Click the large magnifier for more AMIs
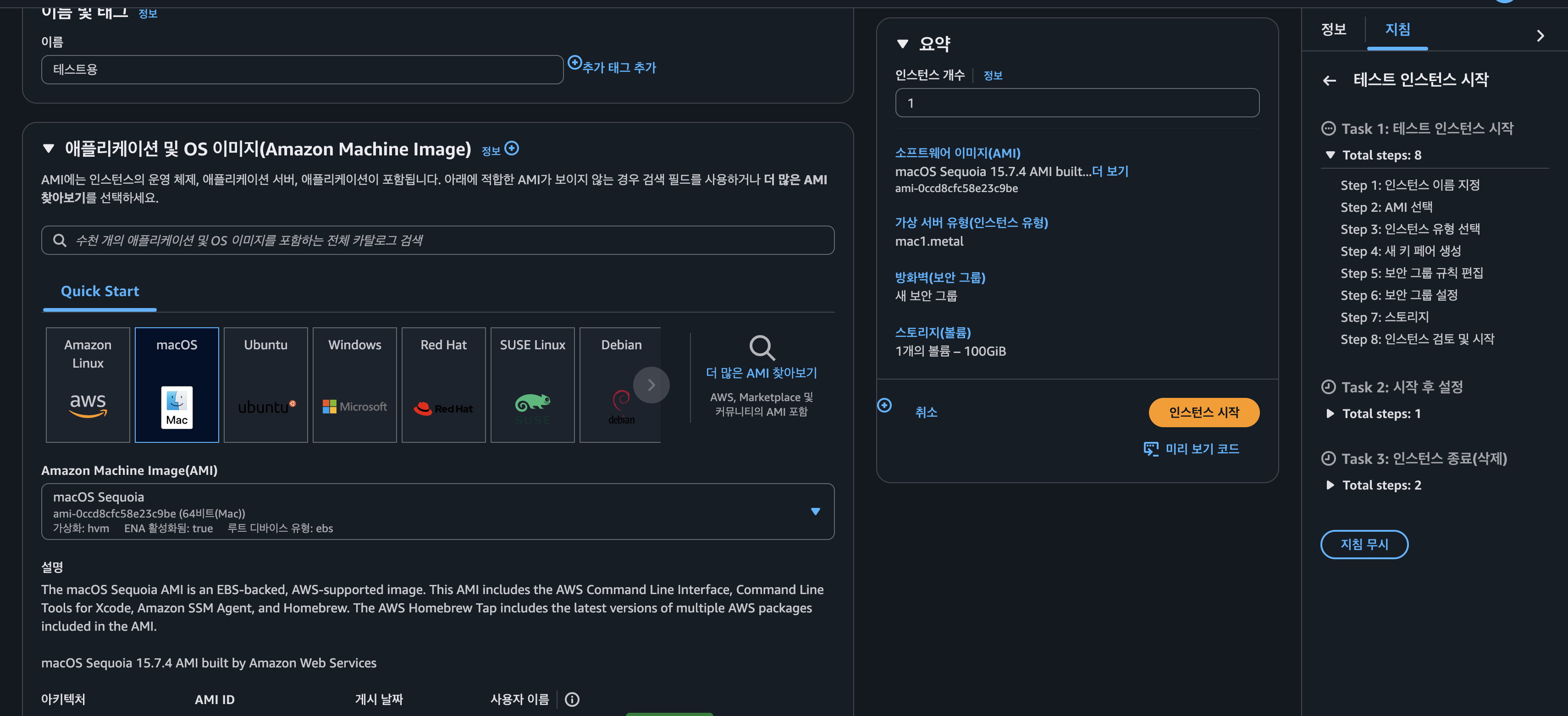Image resolution: width=1568 pixels, height=716 pixels. pos(762,348)
